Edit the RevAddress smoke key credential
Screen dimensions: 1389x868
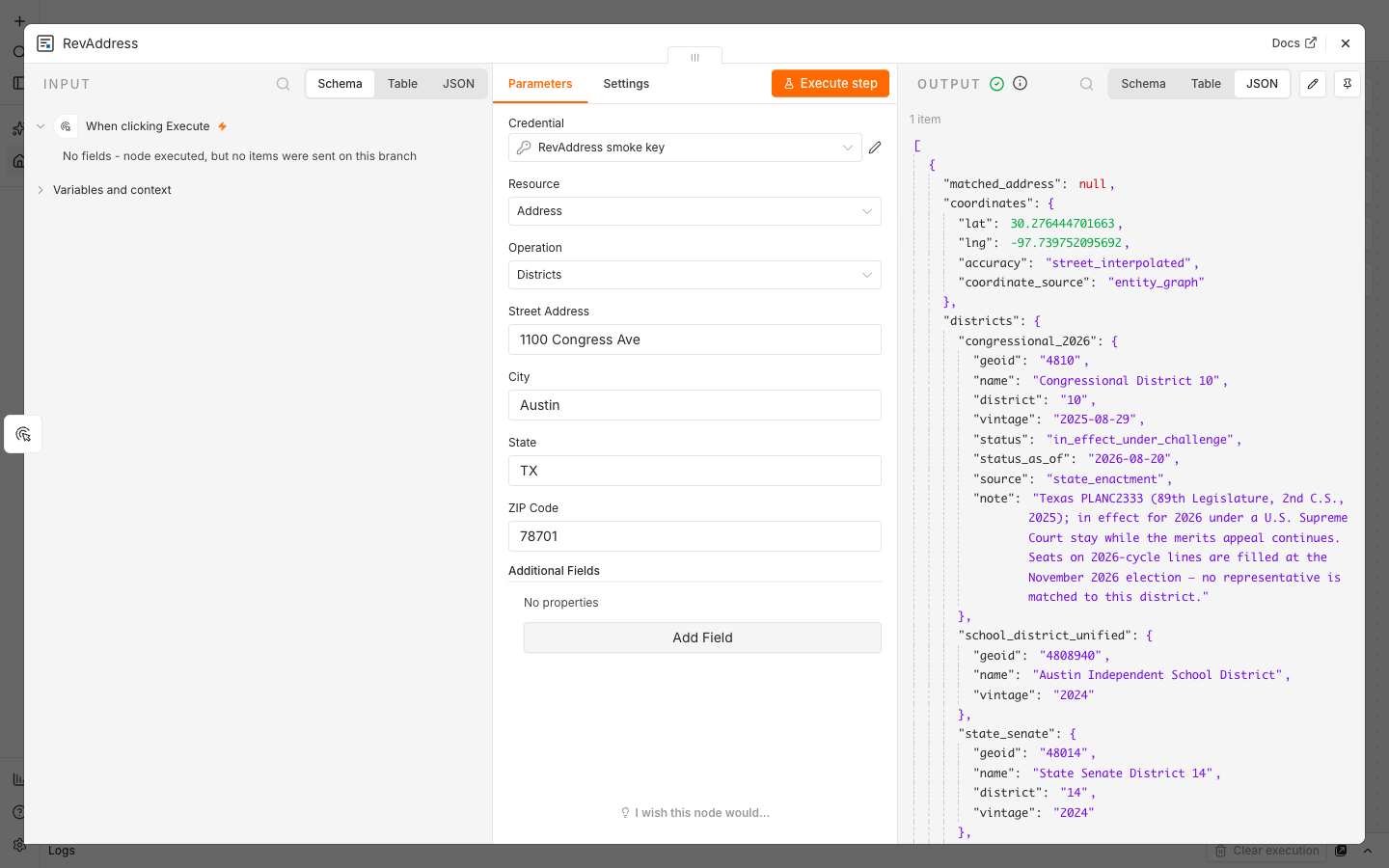tap(875, 148)
